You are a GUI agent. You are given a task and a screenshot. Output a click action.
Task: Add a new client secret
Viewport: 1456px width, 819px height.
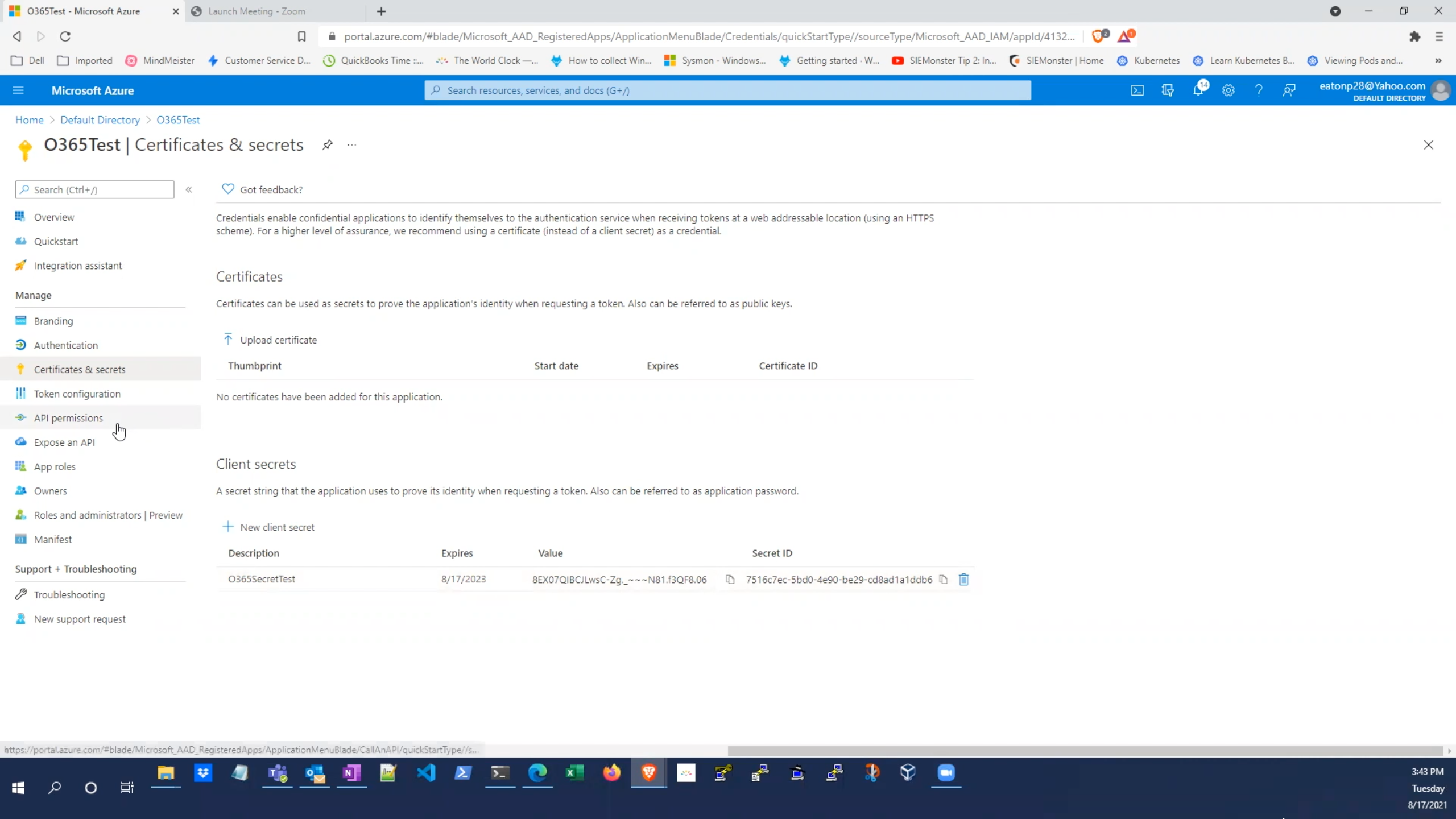269,527
